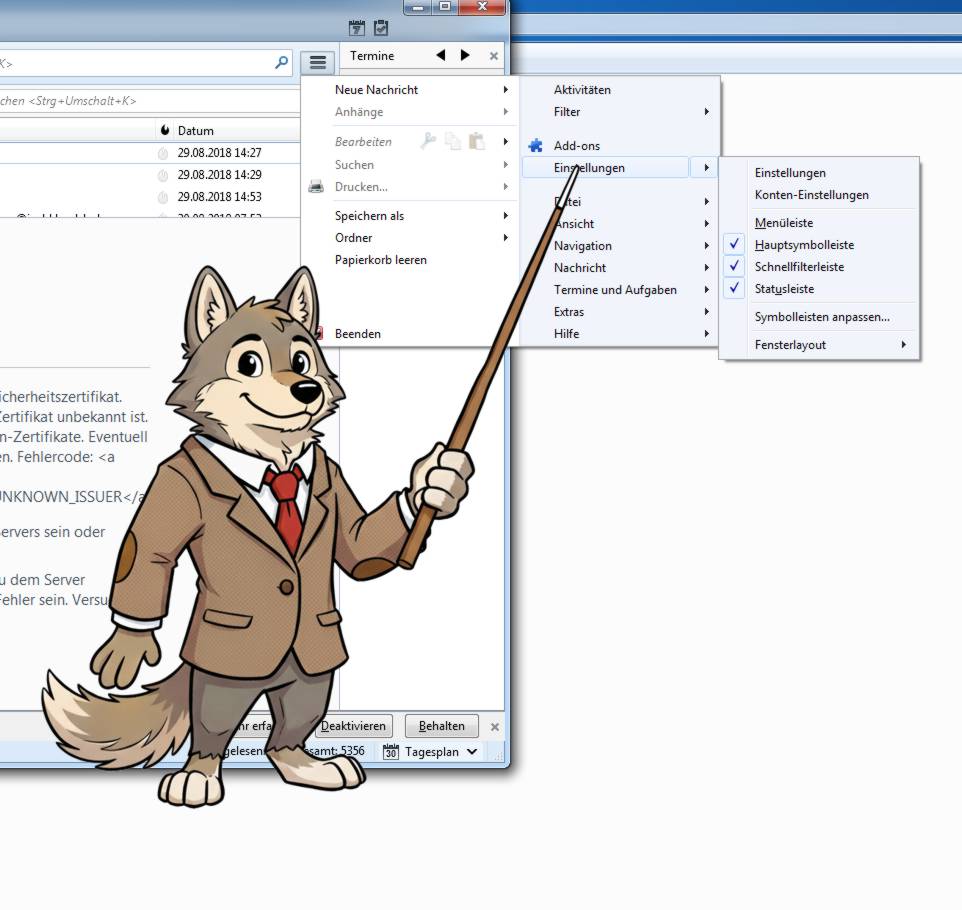Image resolution: width=962 pixels, height=910 pixels.
Task: Click the Add-ons puzzle piece icon
Action: (x=536, y=146)
